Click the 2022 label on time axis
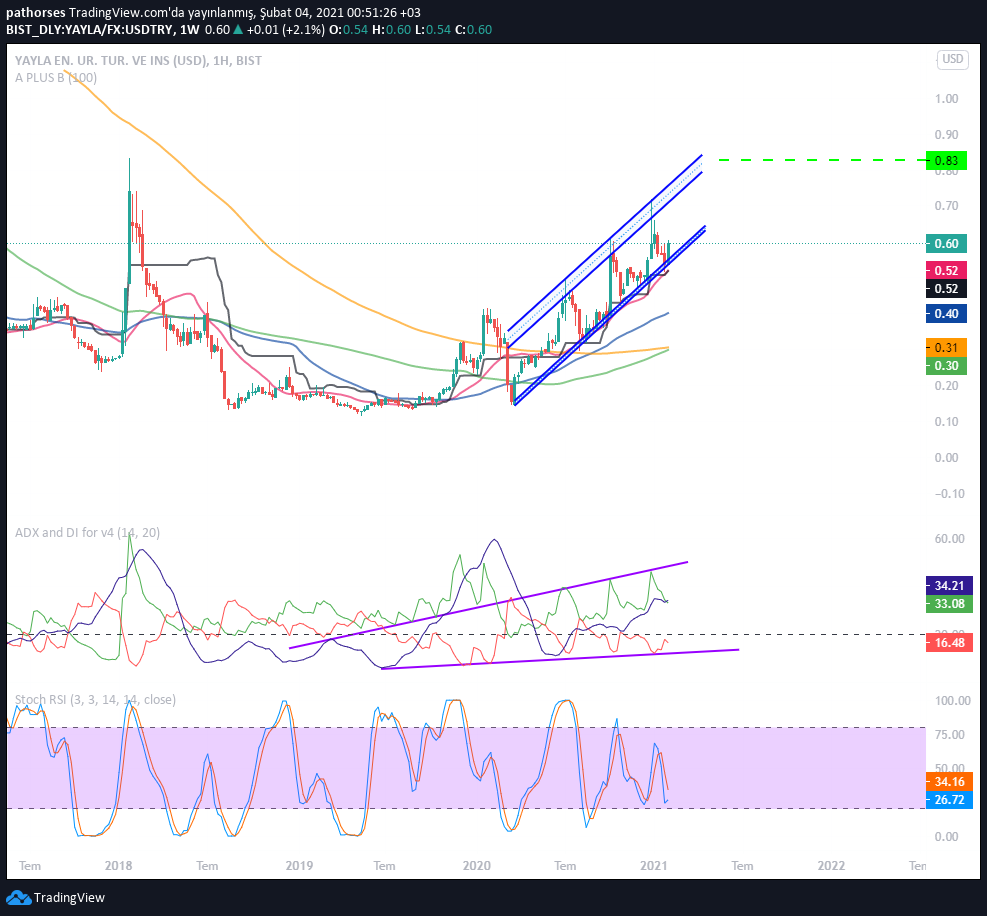Viewport: 987px width, 916px height. click(831, 866)
